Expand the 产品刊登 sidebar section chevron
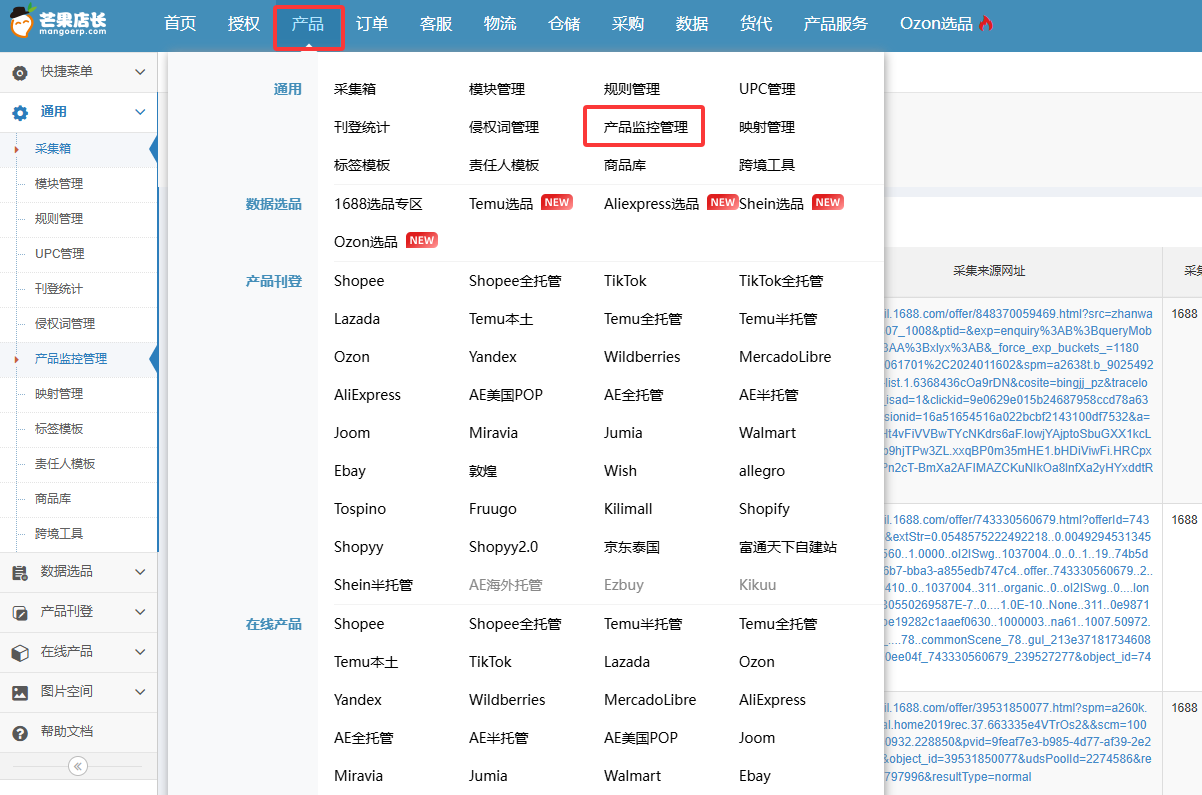Viewport: 1202px width, 795px height. point(140,612)
